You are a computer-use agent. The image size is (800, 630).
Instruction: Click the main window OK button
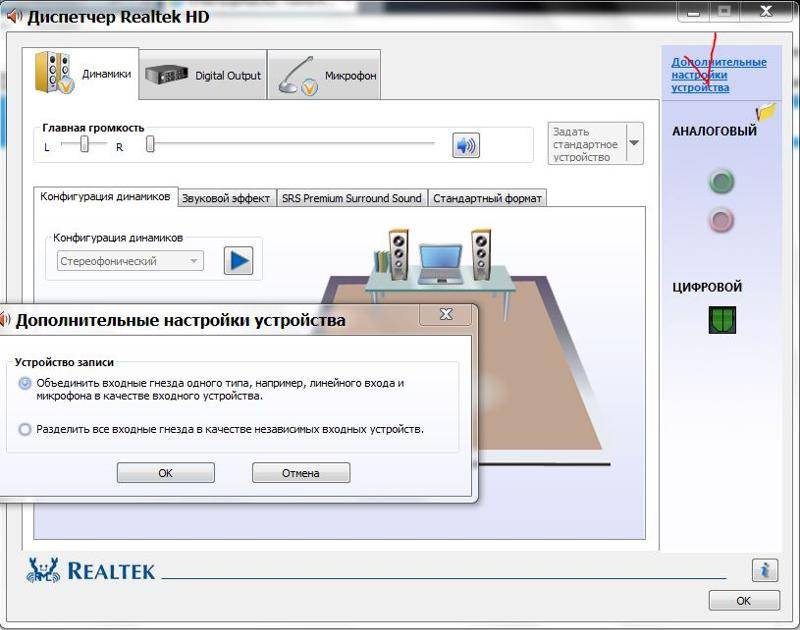pos(744,601)
